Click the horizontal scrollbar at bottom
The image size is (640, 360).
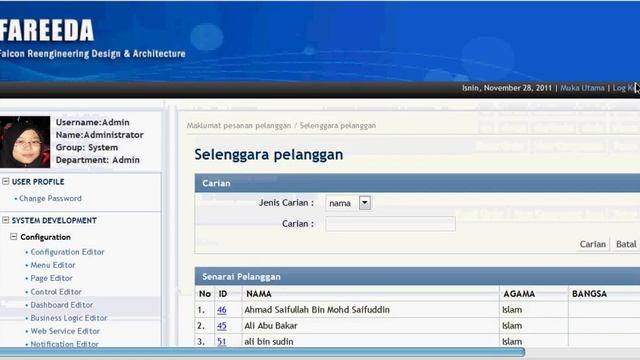click(262, 352)
